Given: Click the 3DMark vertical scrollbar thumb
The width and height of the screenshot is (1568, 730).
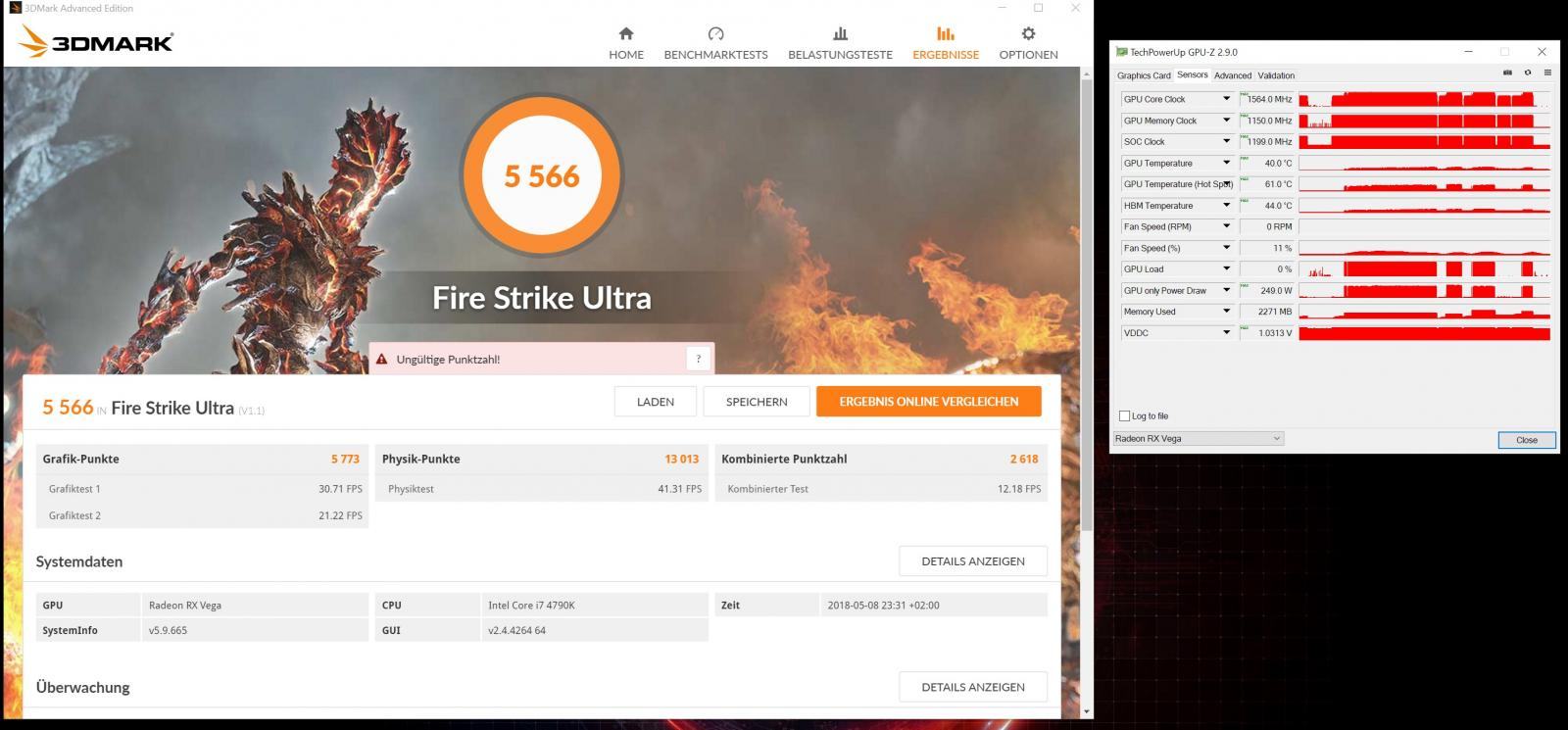Looking at the screenshot, I should pyautogui.click(x=1086, y=304).
